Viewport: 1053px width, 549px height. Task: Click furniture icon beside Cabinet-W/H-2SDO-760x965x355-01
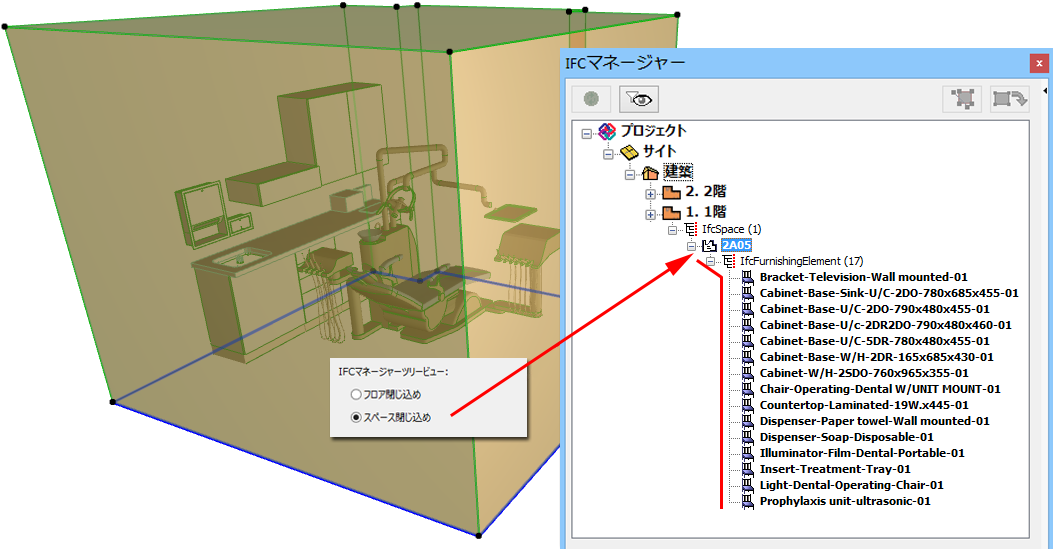(x=747, y=373)
